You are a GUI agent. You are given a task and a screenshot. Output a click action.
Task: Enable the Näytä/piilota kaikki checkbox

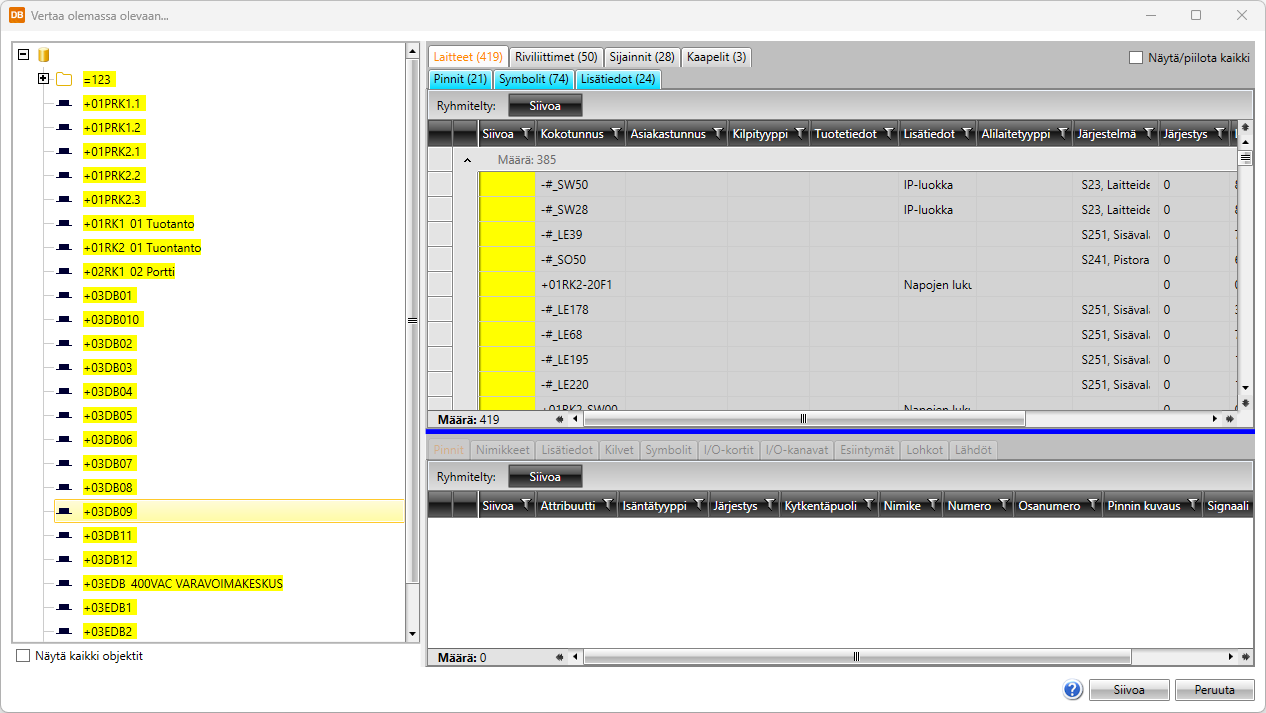pyautogui.click(x=1136, y=58)
